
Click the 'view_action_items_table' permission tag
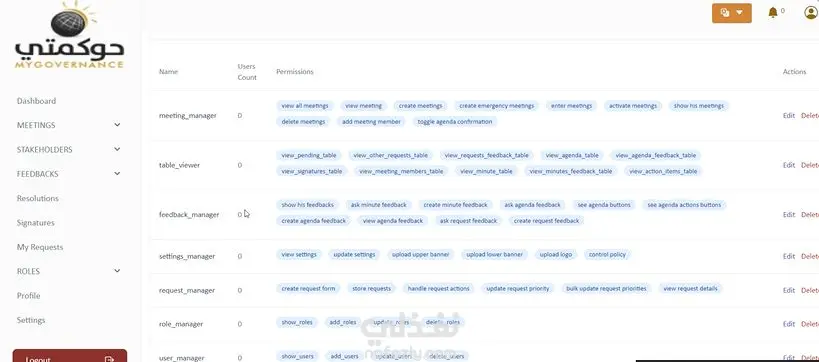[x=663, y=171]
